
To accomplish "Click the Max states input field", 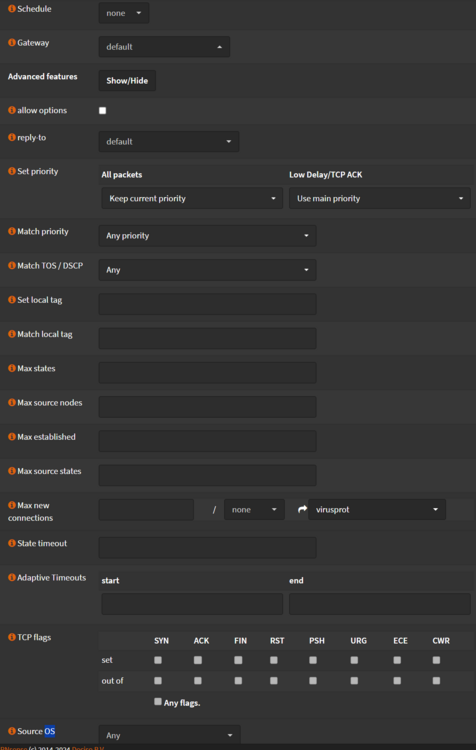I will [x=208, y=373].
